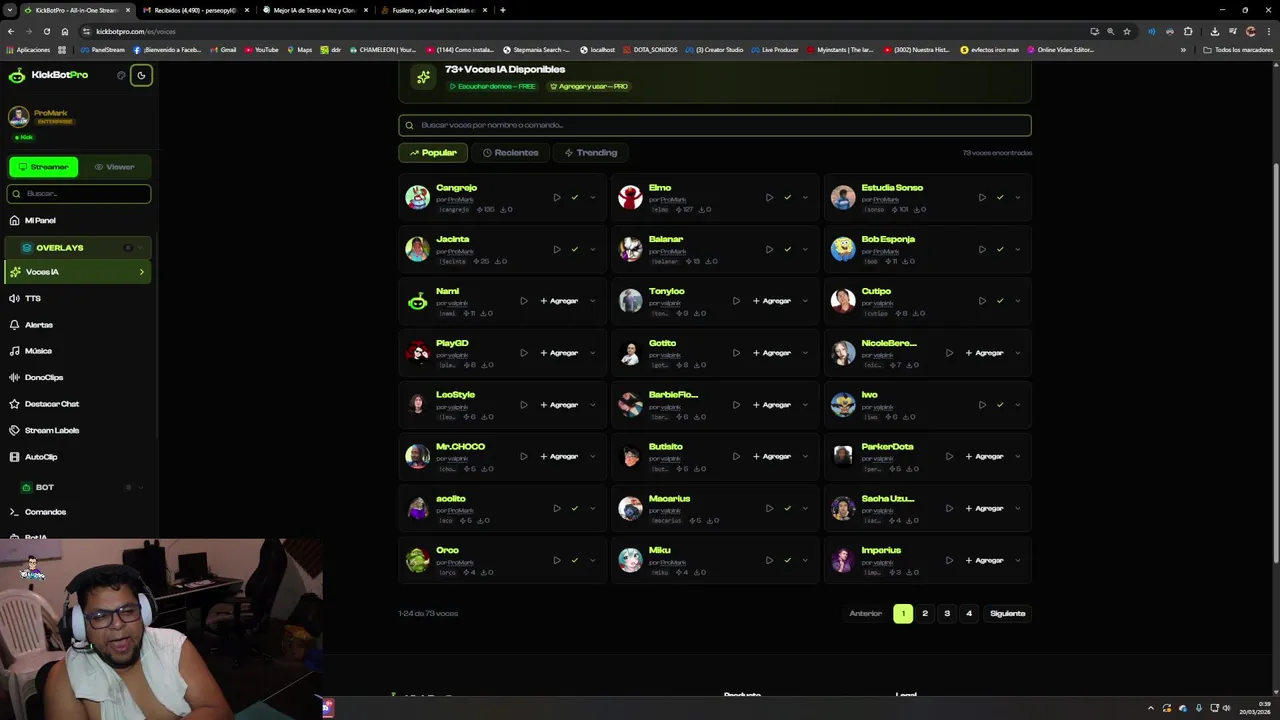1280x720 pixels.
Task: Go to page 2 of voices
Action: click(925, 613)
